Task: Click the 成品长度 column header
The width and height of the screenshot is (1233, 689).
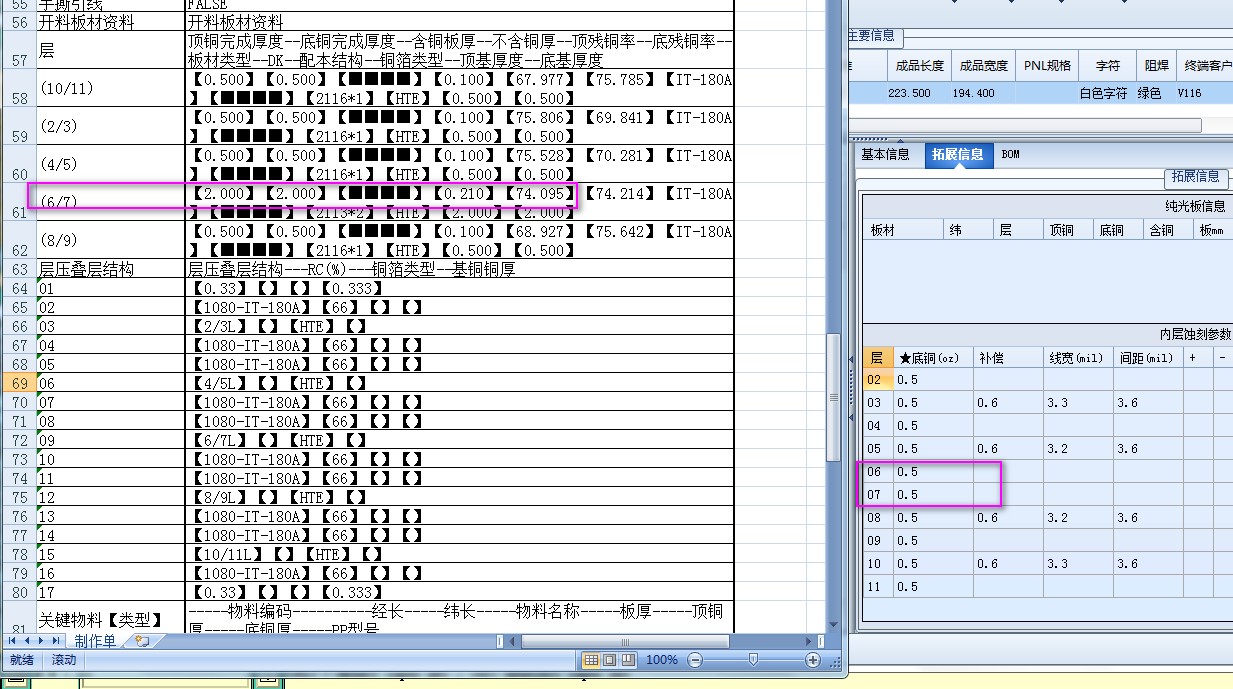Action: click(918, 66)
